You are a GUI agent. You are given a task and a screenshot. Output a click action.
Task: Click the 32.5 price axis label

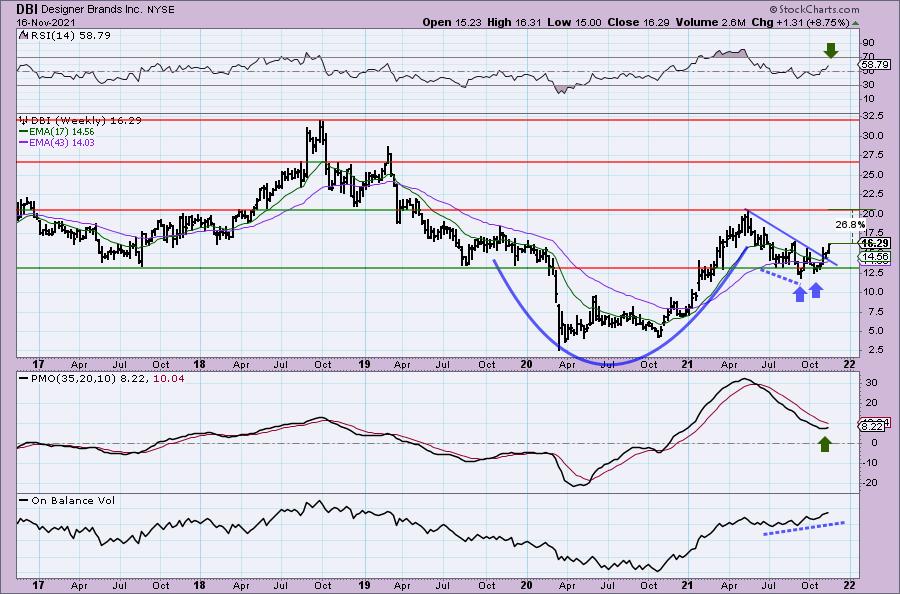tap(873, 115)
